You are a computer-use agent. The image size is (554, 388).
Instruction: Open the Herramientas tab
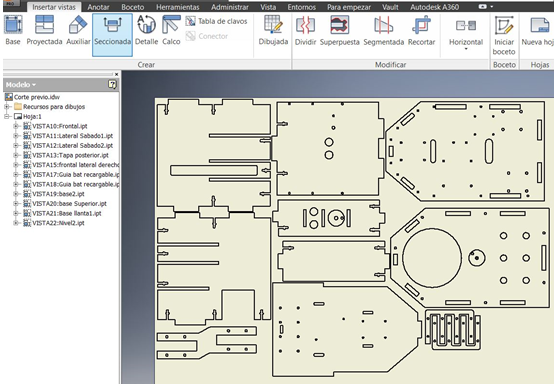pyautogui.click(x=178, y=7)
